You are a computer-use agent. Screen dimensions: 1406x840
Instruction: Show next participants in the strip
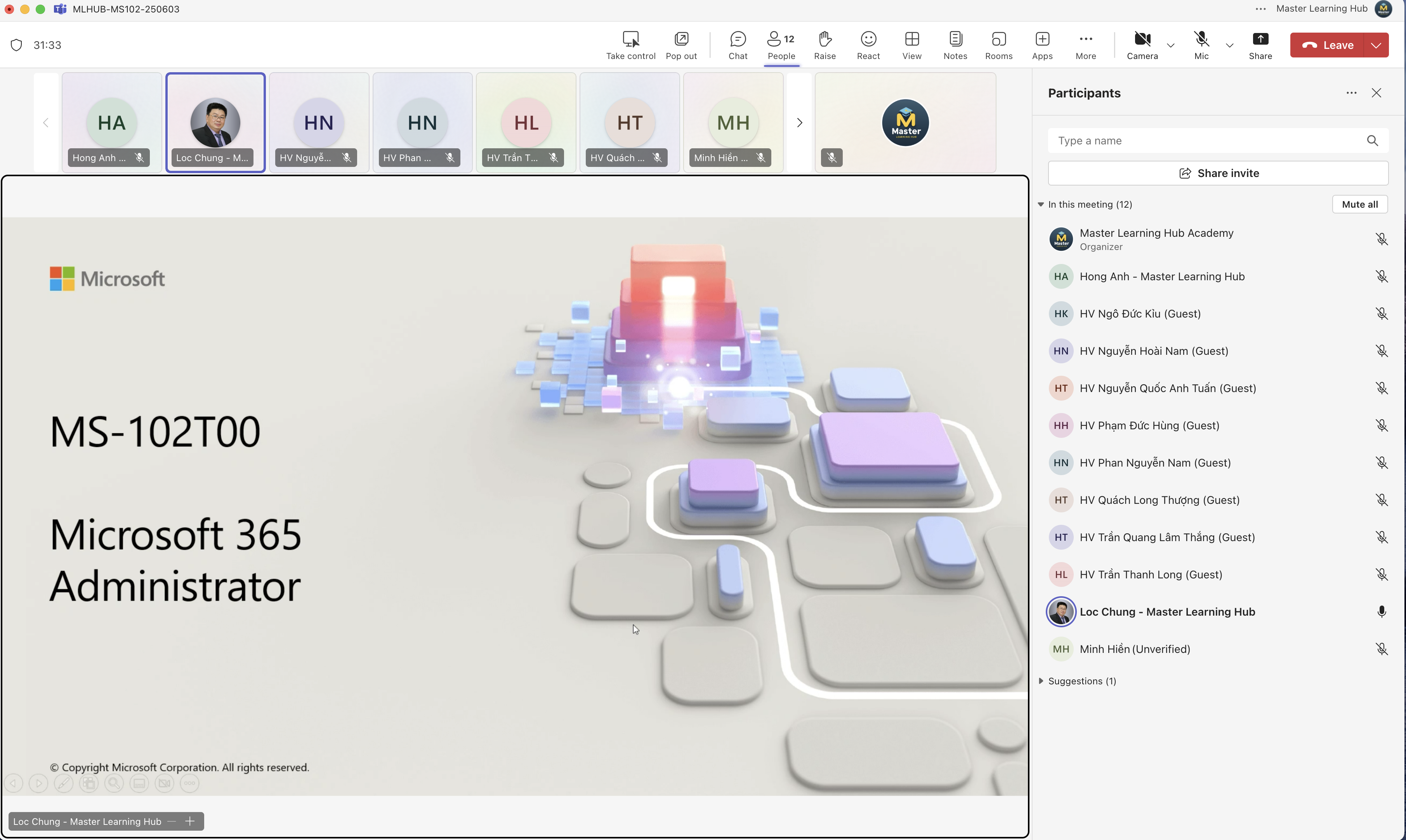pyautogui.click(x=799, y=123)
